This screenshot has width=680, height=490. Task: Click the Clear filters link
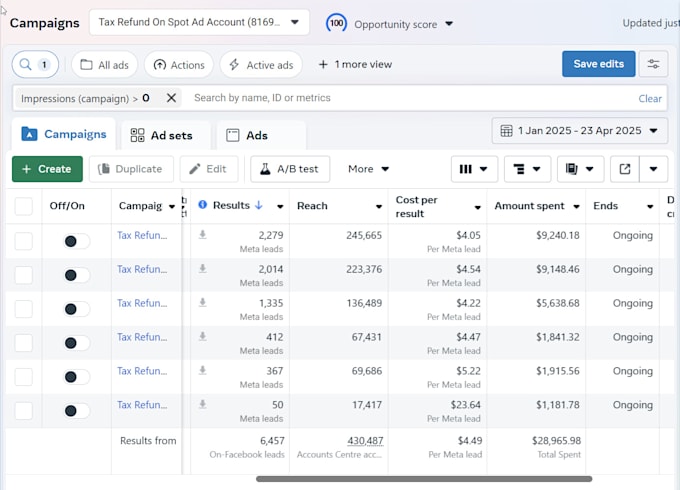coord(650,98)
